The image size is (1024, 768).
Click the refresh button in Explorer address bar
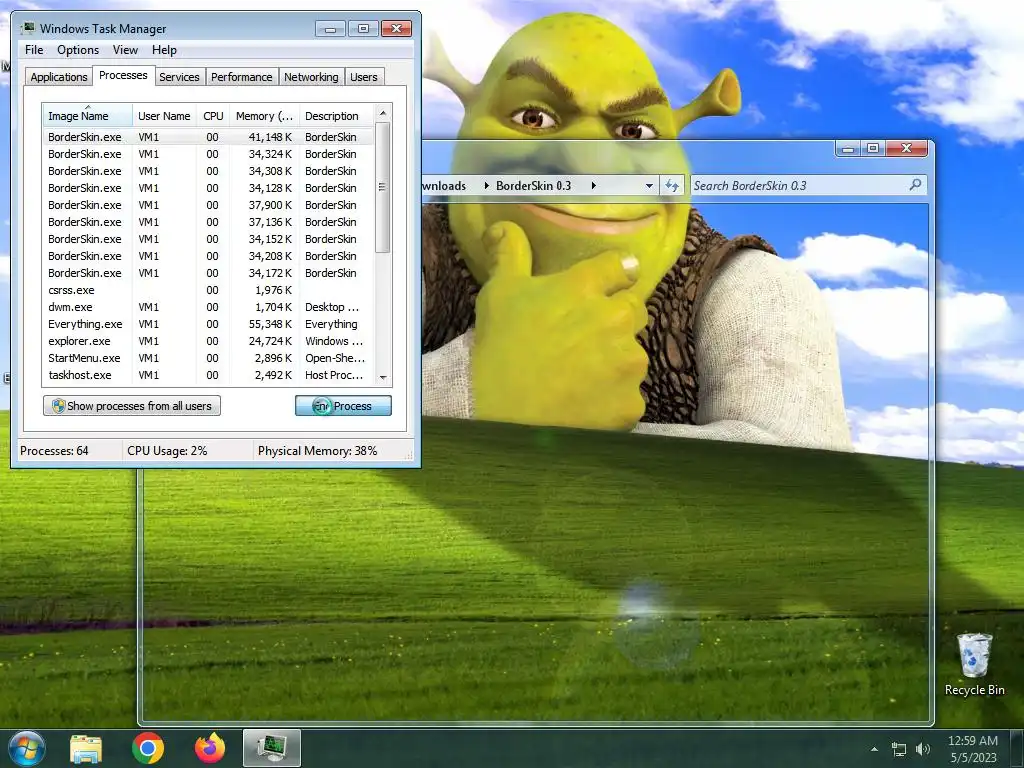click(x=672, y=185)
